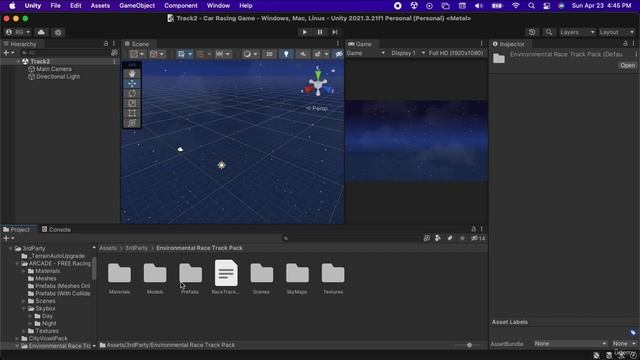Viewport: 640px width, 360px height.
Task: Open the macOS Spotlight search
Action: [531, 6]
